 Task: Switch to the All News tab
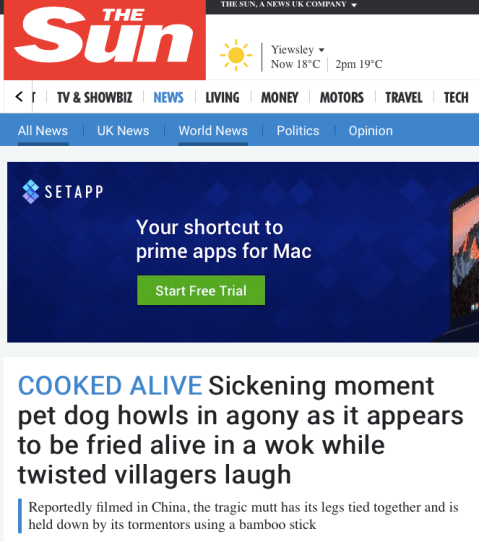click(x=43, y=131)
